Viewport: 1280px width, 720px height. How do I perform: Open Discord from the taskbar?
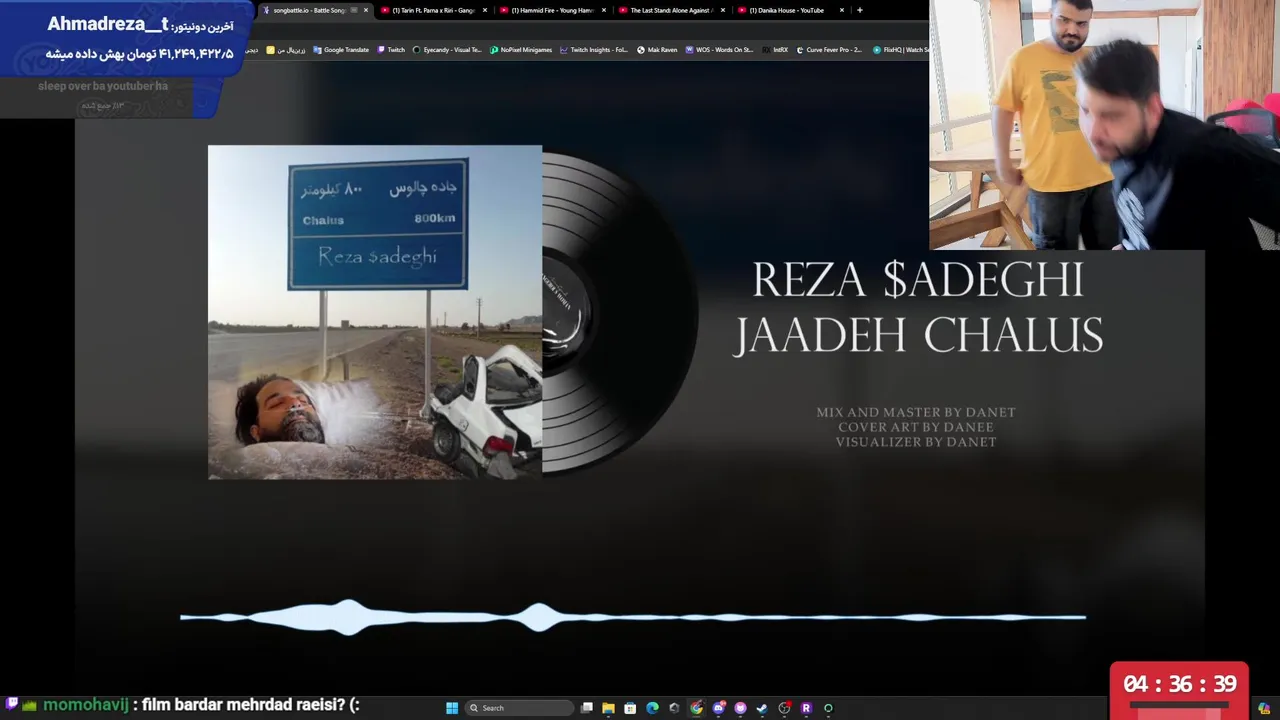click(718, 708)
